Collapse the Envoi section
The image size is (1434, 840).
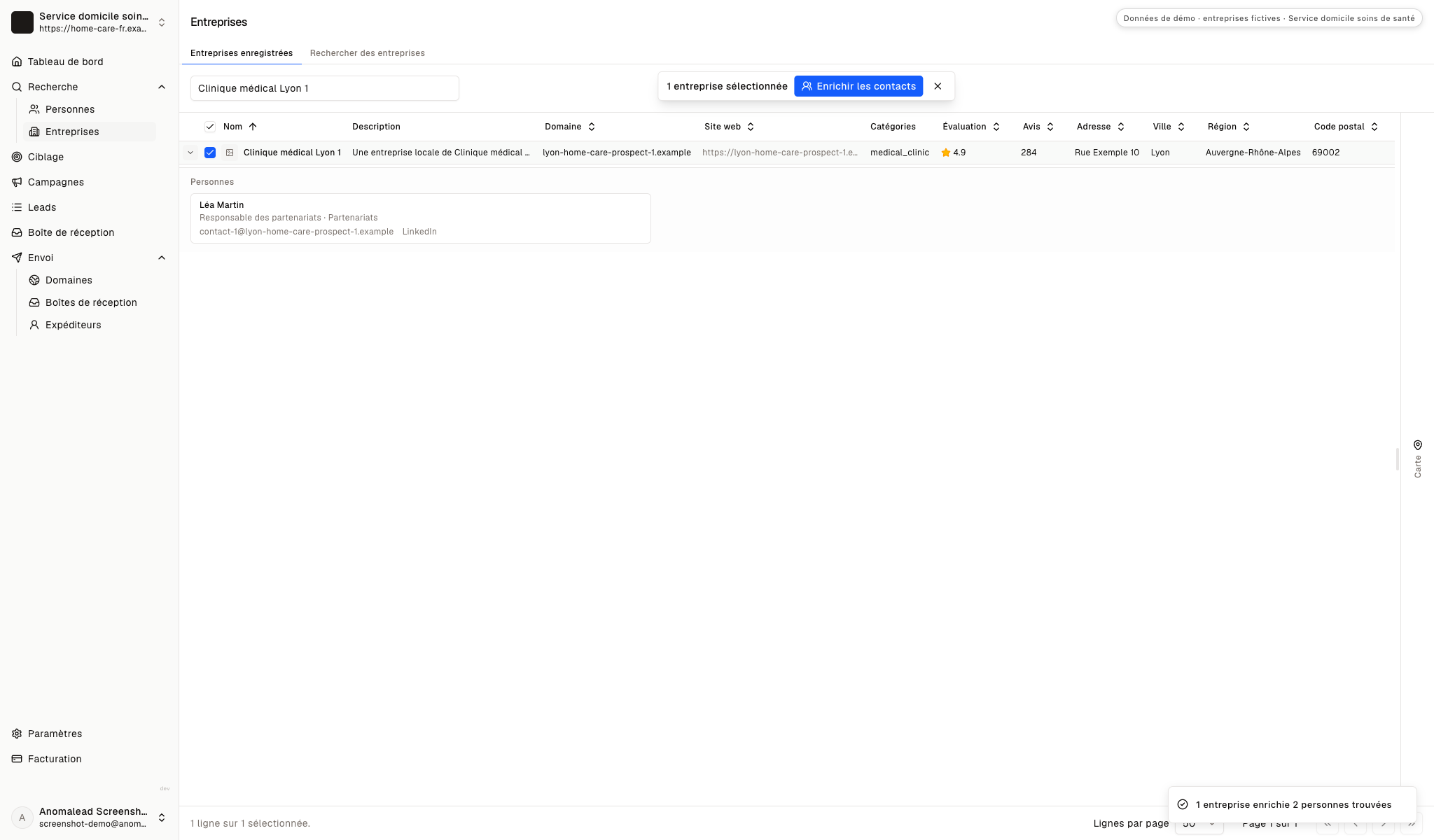click(162, 258)
